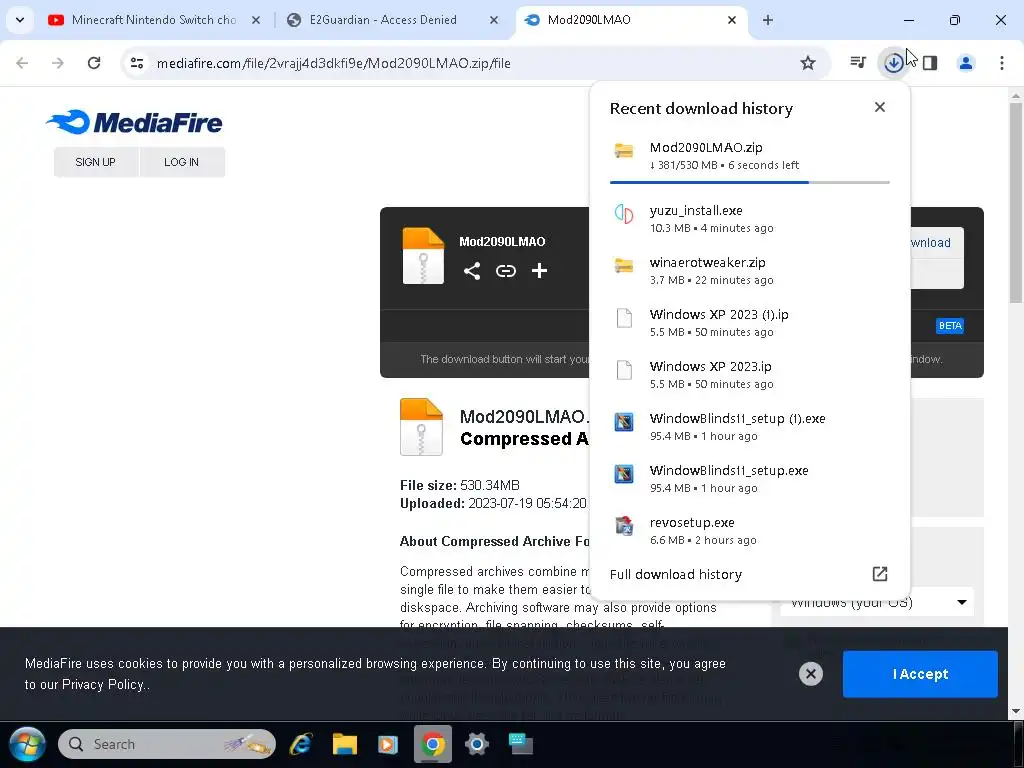Screen dimensions: 1024x768
Task: Open the media controls icon in toolbar
Action: pyautogui.click(x=857, y=63)
